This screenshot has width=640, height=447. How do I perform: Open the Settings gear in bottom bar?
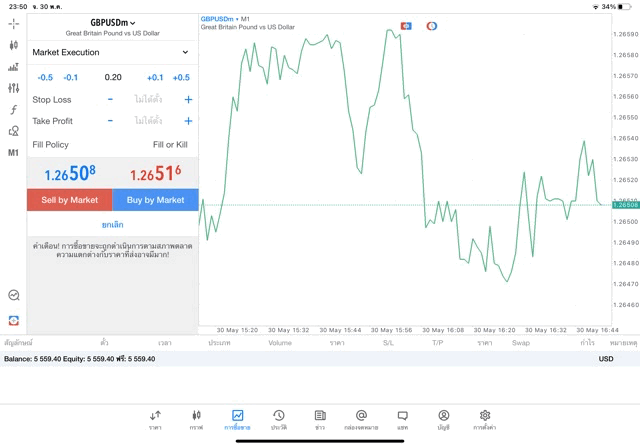[485, 419]
